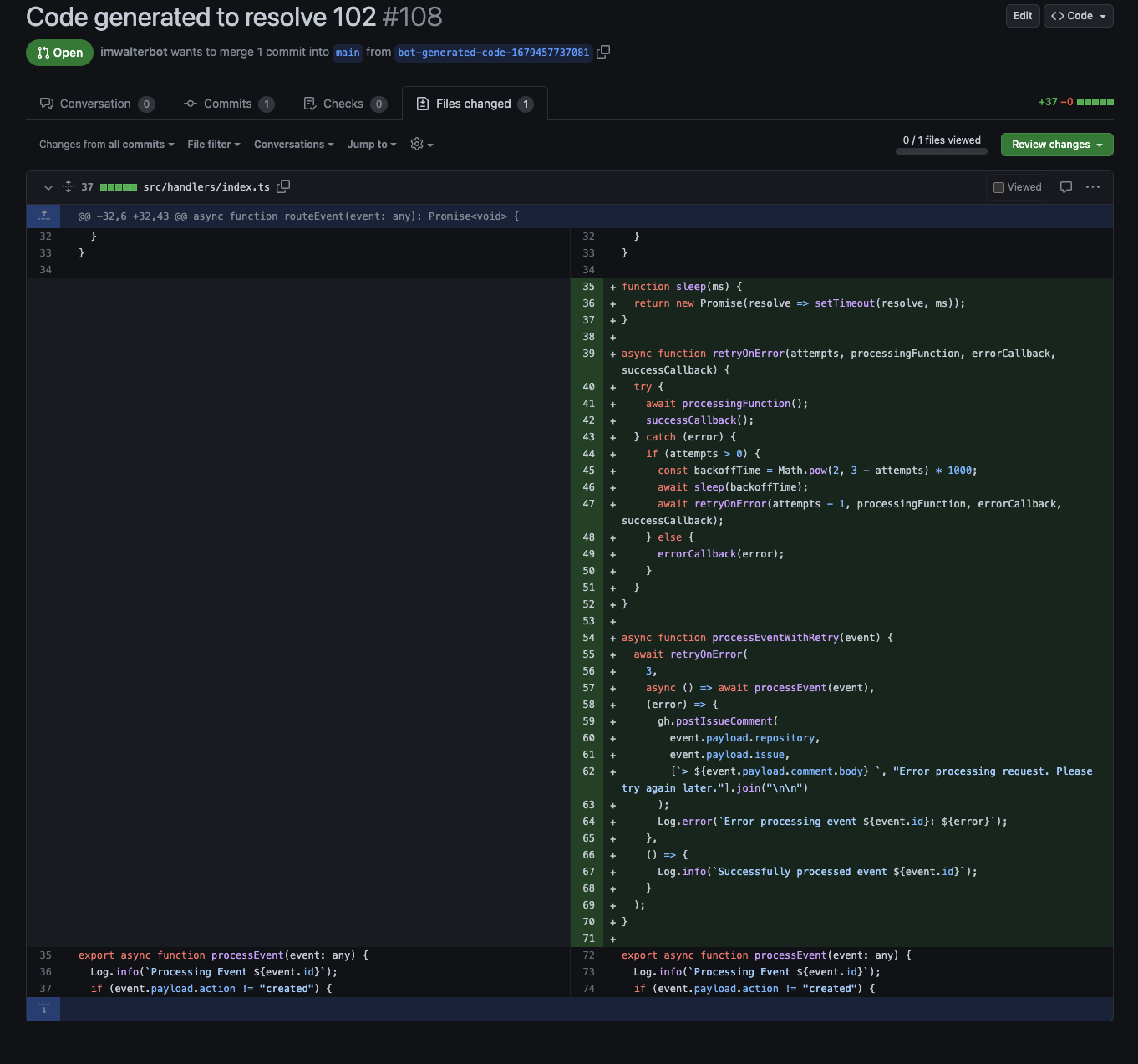
Task: Click the #108 pull request number
Action: click(412, 17)
